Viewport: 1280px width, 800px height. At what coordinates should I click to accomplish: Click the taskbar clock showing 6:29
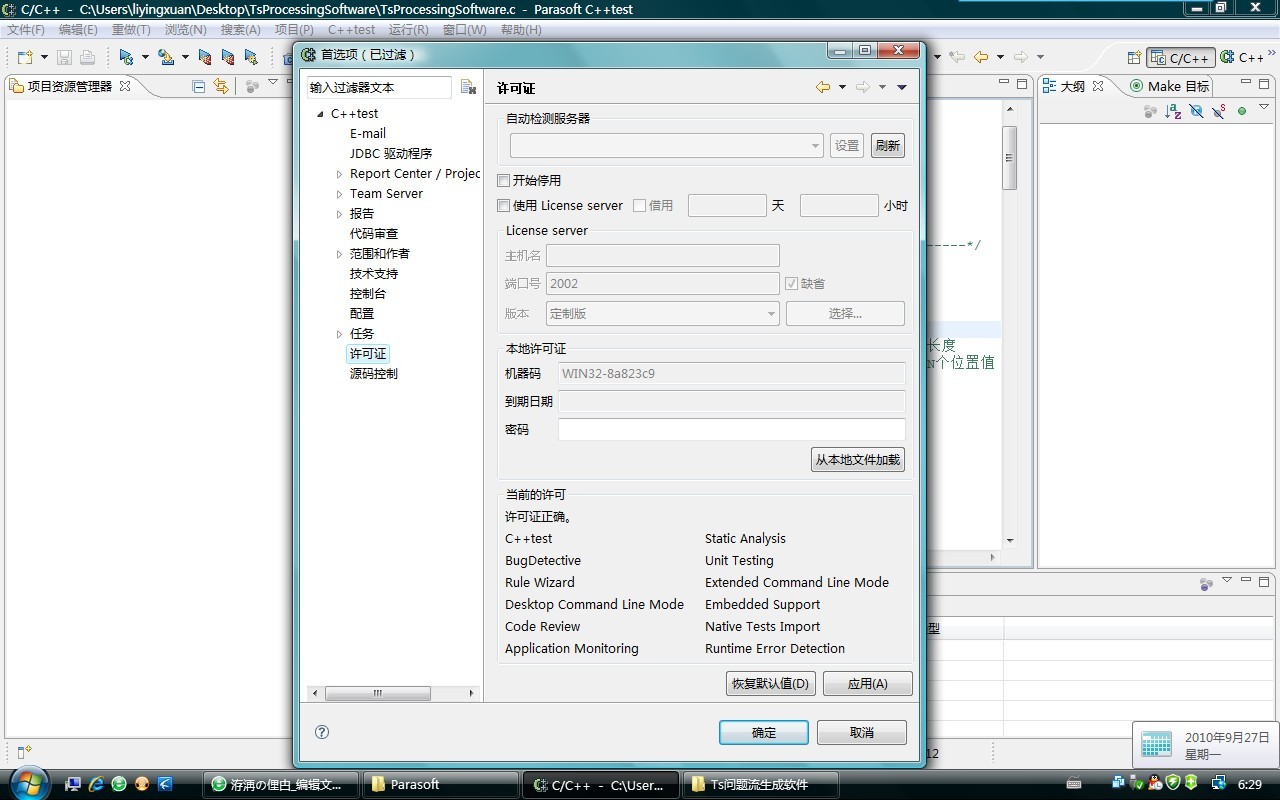[1250, 785]
